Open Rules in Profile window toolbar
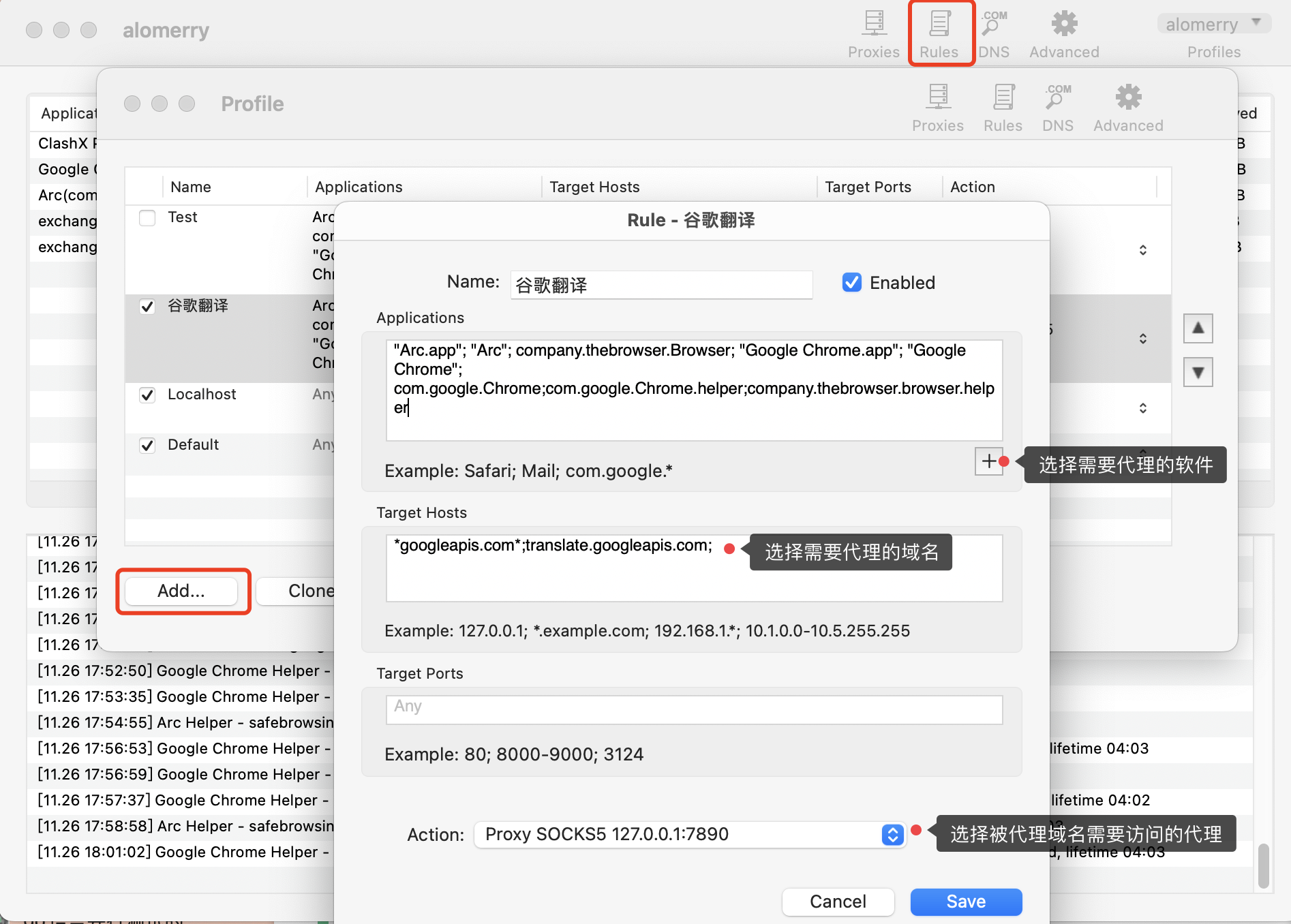 coord(1003,108)
